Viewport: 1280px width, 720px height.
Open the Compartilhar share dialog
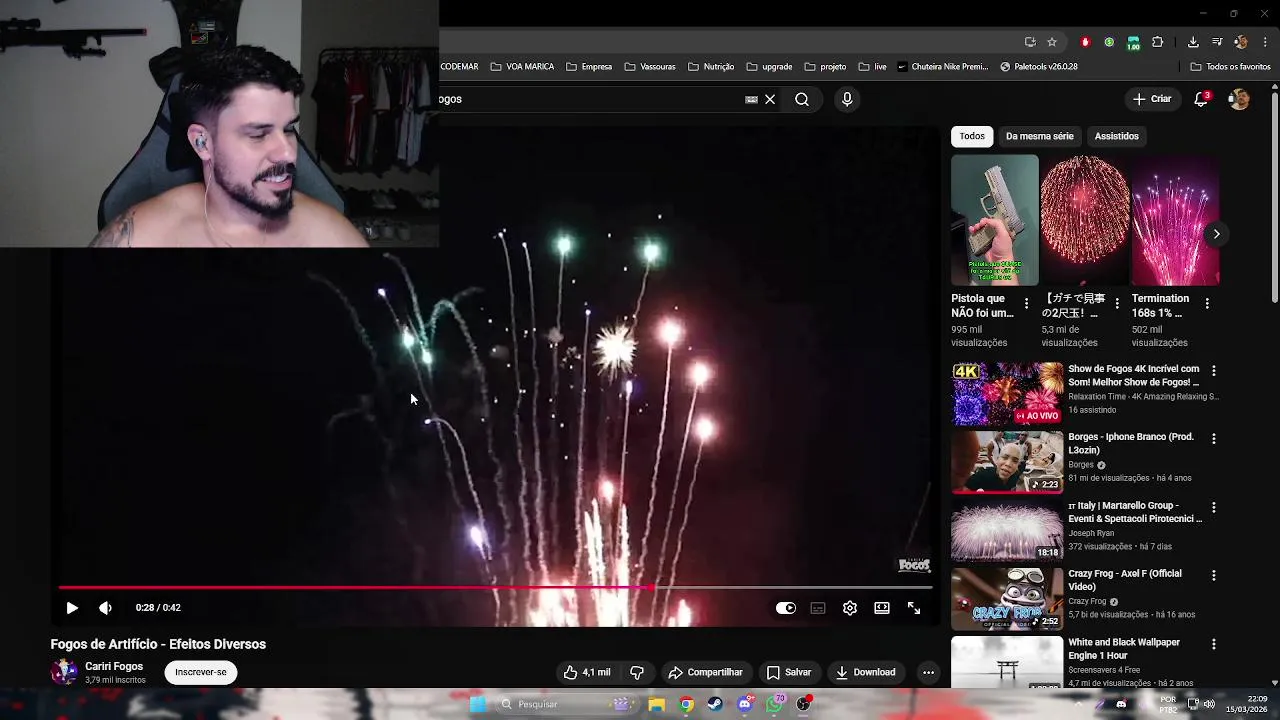tap(705, 672)
